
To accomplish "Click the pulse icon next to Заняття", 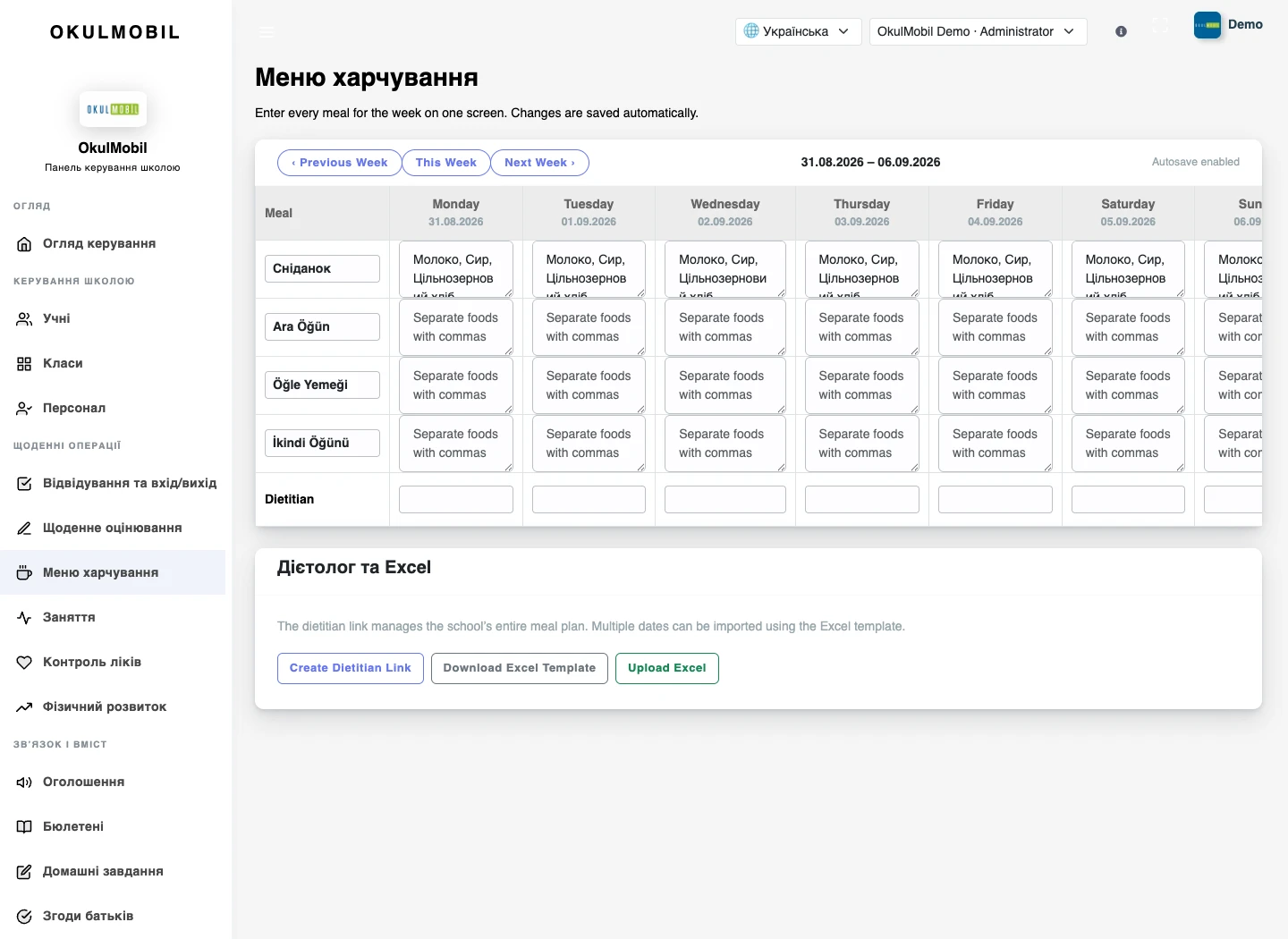I will click(24, 618).
